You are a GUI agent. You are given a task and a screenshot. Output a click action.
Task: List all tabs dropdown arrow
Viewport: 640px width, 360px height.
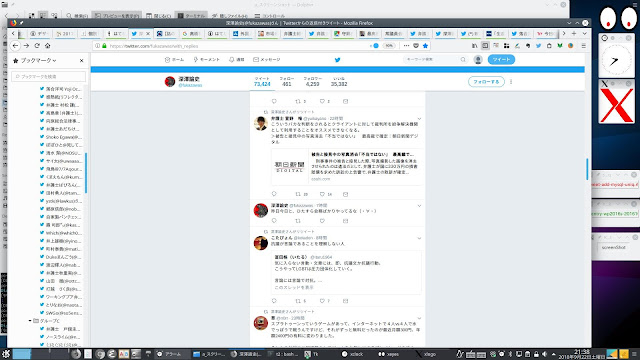point(584,33)
